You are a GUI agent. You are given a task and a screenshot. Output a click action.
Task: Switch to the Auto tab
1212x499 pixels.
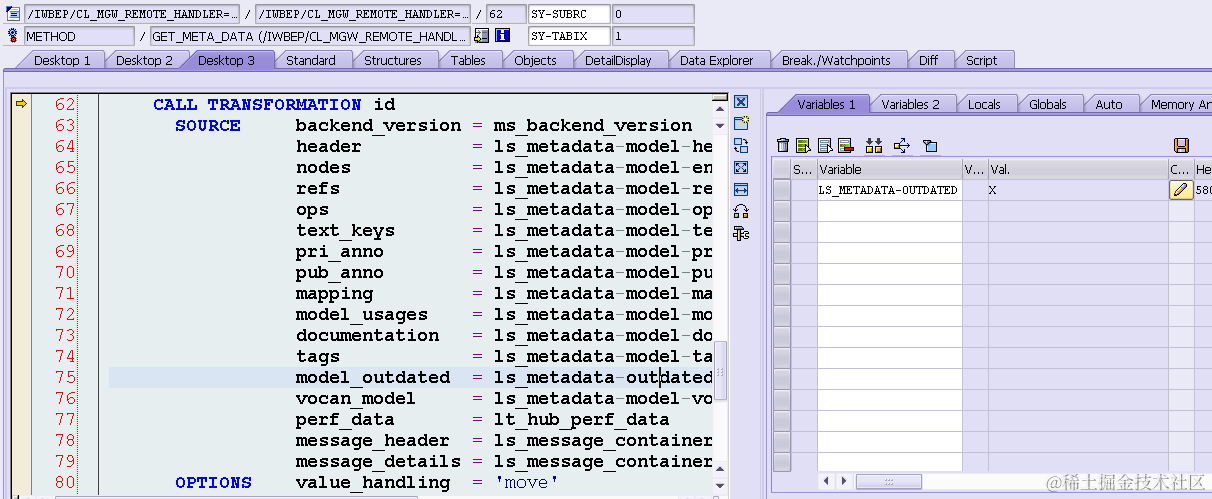[1109, 104]
